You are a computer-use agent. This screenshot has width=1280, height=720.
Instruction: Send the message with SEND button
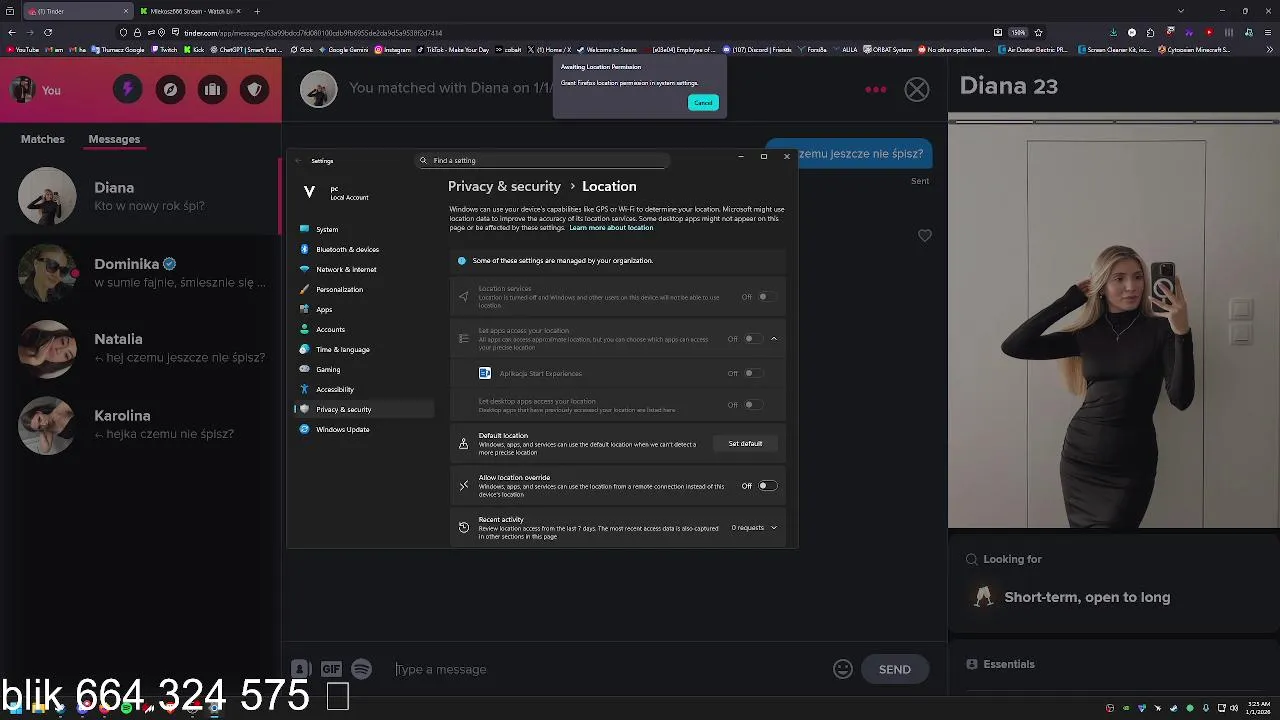(x=894, y=669)
